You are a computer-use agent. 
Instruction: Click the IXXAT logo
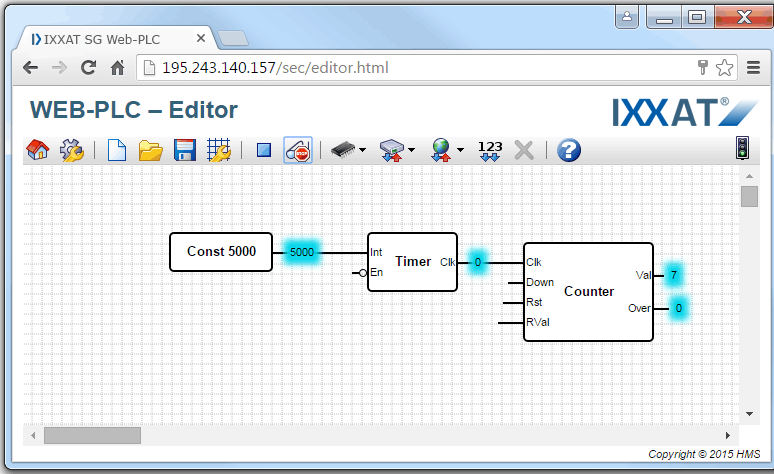click(685, 112)
